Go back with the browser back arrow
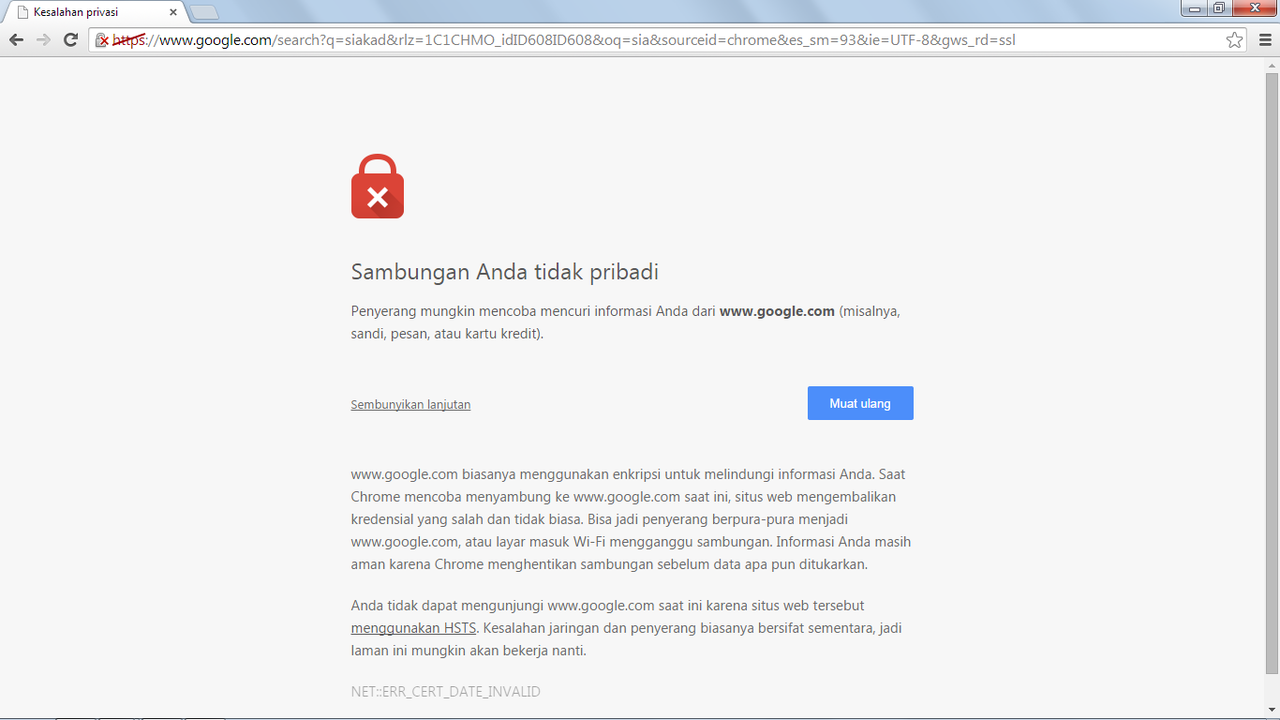Image resolution: width=1280 pixels, height=720 pixels. pos(16,40)
